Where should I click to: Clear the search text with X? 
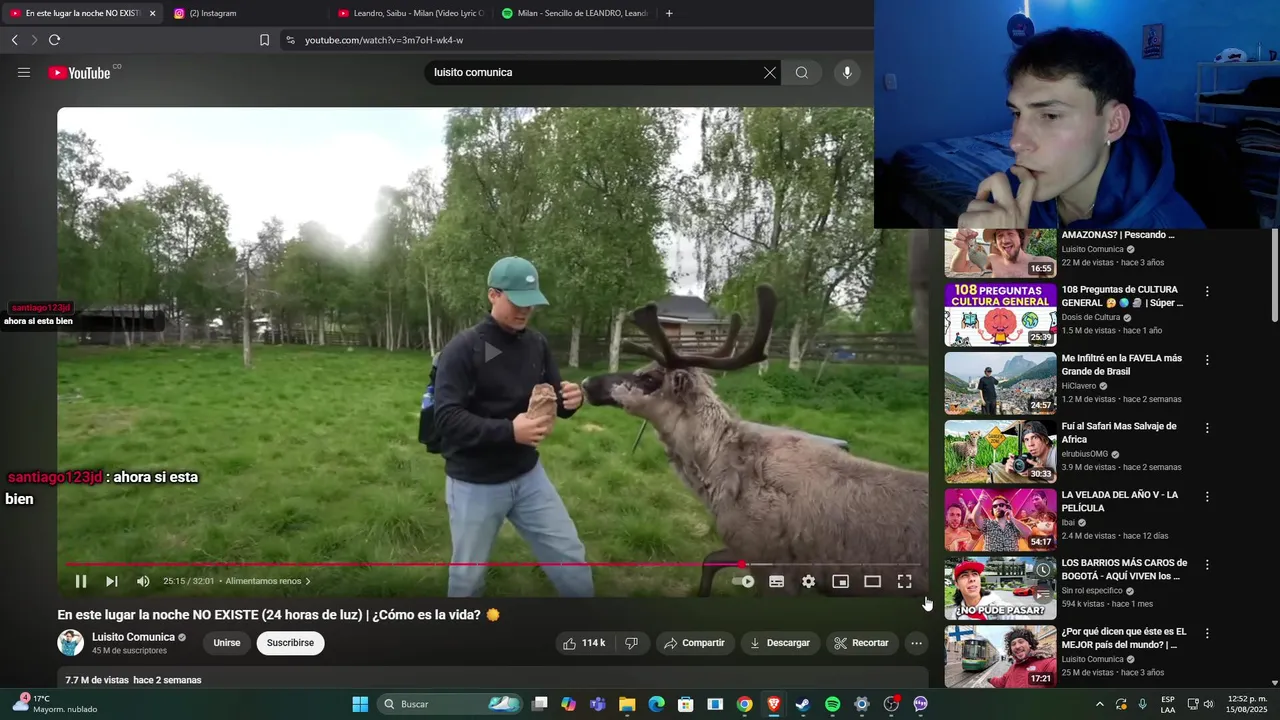[x=769, y=72]
